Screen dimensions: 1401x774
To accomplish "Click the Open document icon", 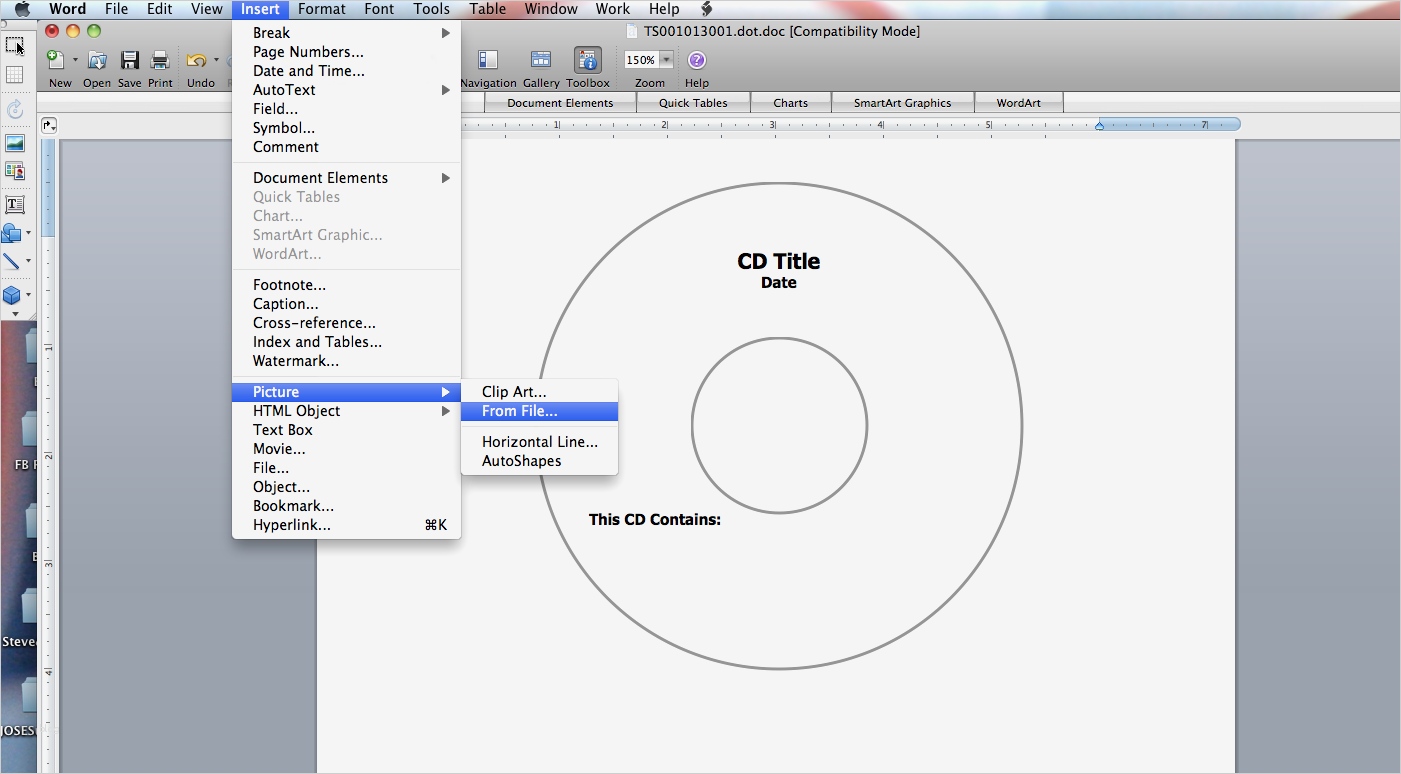I will click(x=97, y=61).
